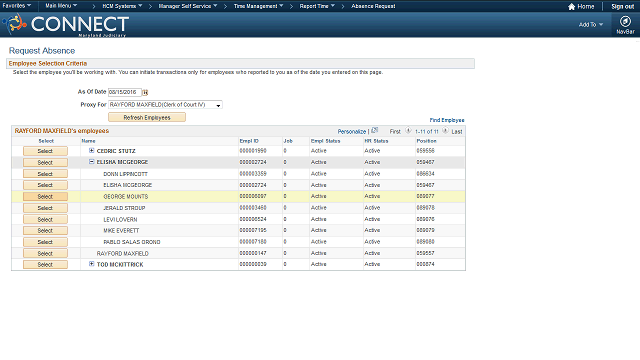Sort by the Empl Status column header
This screenshot has width=640, height=360.
pos(325,141)
